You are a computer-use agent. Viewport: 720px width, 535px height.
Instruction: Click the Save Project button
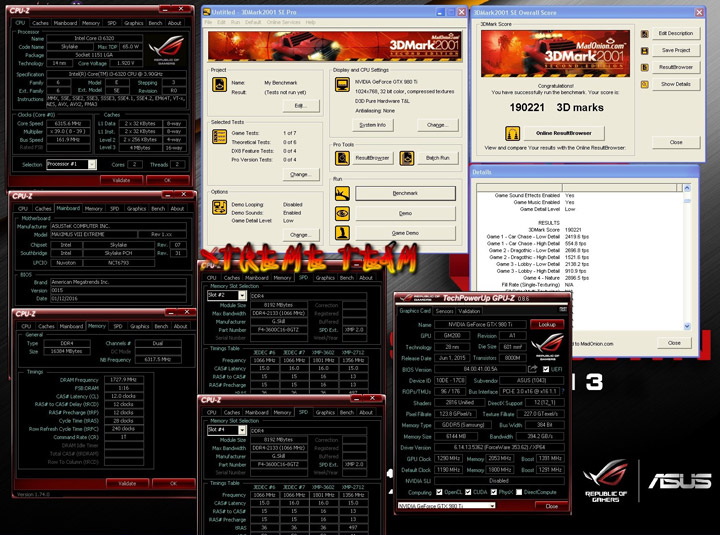tap(676, 51)
